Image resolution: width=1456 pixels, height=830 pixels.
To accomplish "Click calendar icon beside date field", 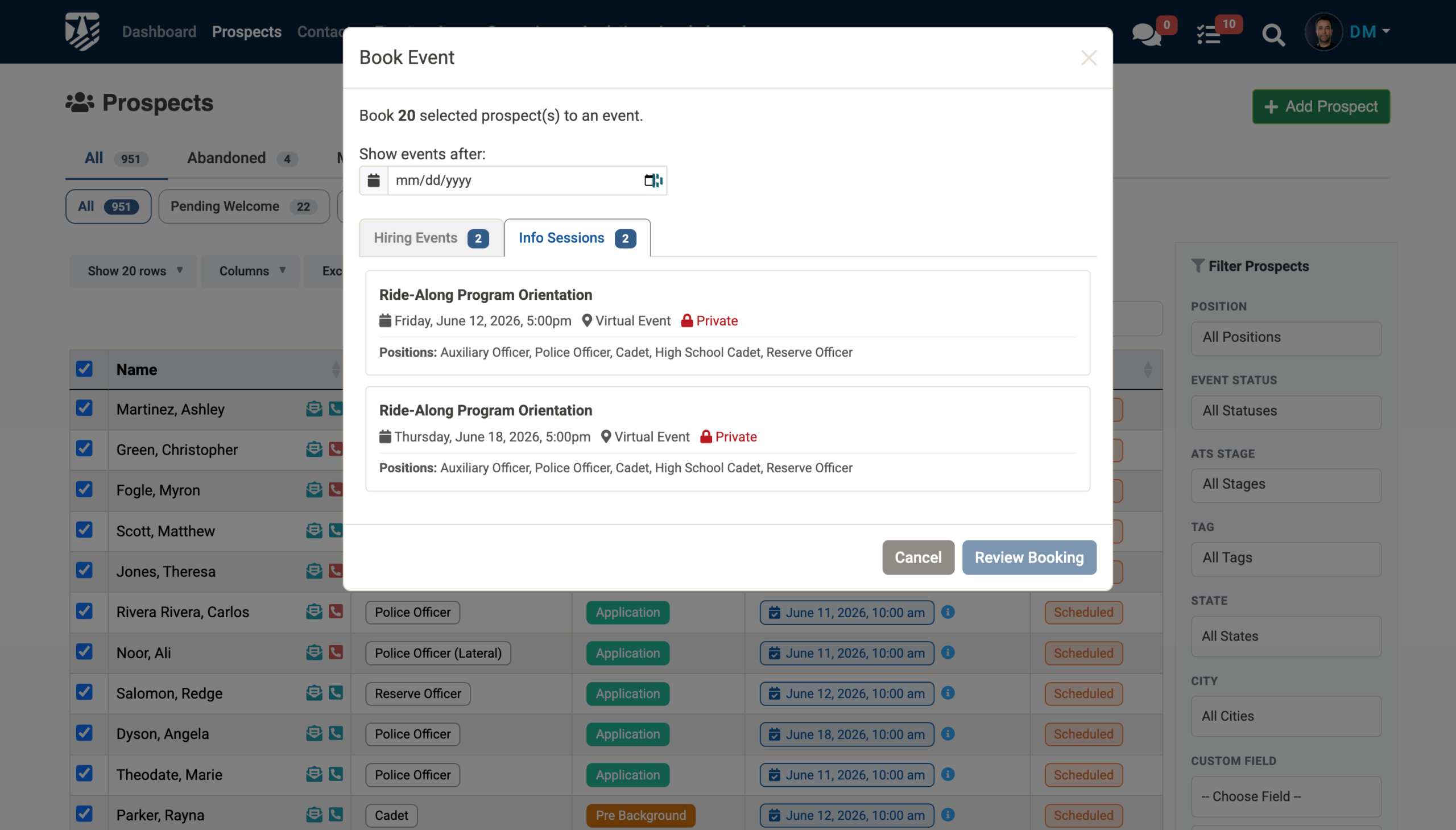I will [x=373, y=180].
